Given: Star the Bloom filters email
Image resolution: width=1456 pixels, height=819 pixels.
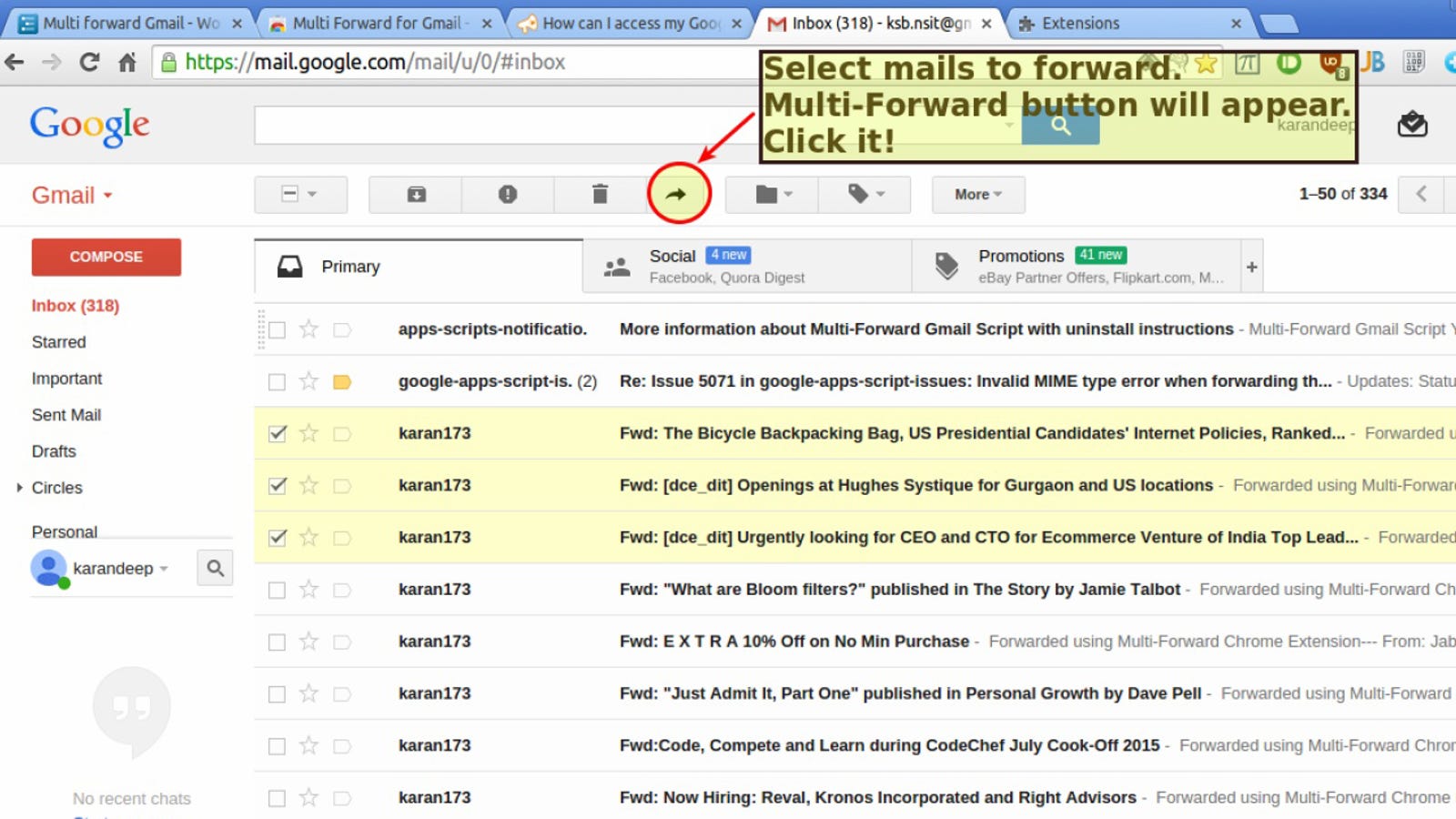Looking at the screenshot, I should (309, 590).
